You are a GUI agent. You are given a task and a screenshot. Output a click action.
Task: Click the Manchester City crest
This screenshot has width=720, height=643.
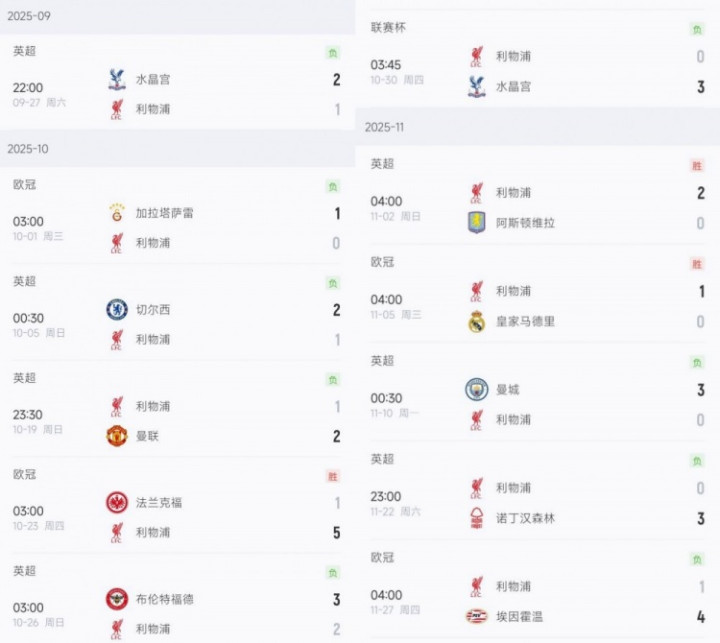[x=476, y=390]
